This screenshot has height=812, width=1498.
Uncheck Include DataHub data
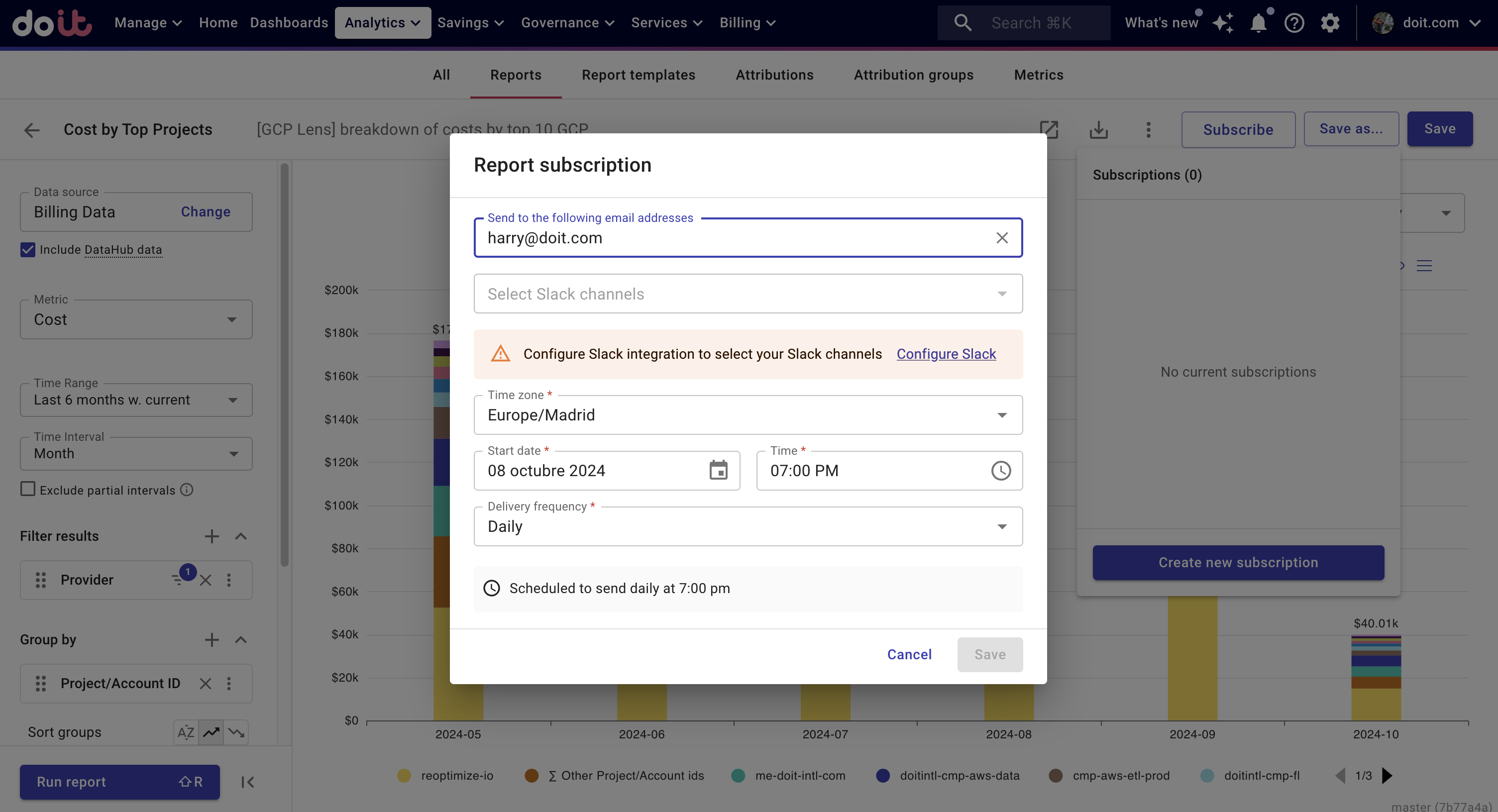point(27,249)
